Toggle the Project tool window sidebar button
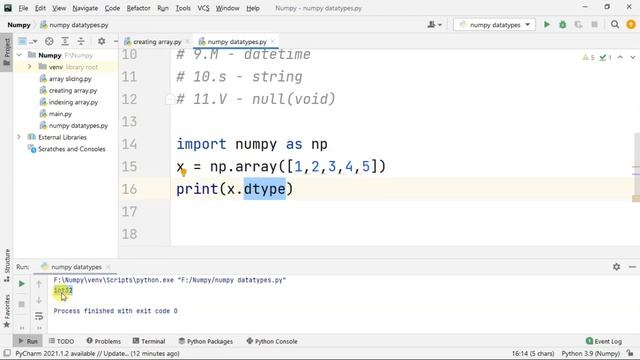640x360 pixels. [7, 52]
